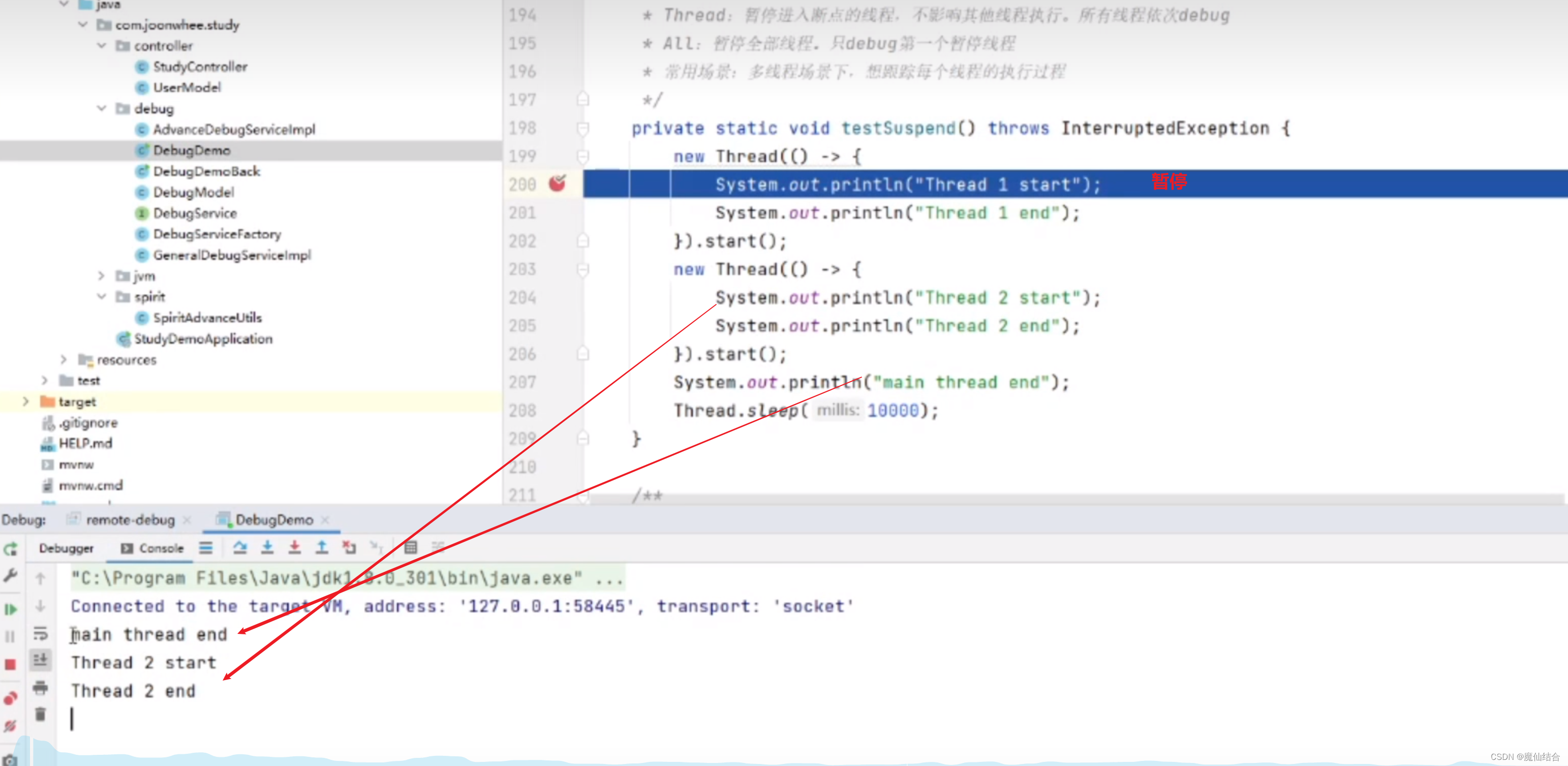Select DebugDemo in project tree

tap(191, 150)
